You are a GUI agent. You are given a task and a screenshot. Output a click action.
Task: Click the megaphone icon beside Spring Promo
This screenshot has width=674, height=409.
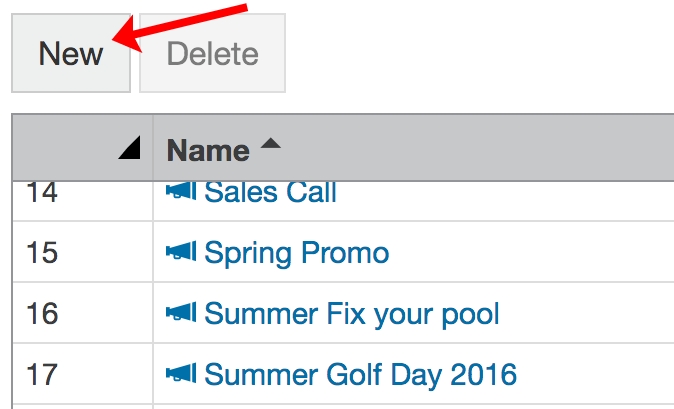[181, 252]
